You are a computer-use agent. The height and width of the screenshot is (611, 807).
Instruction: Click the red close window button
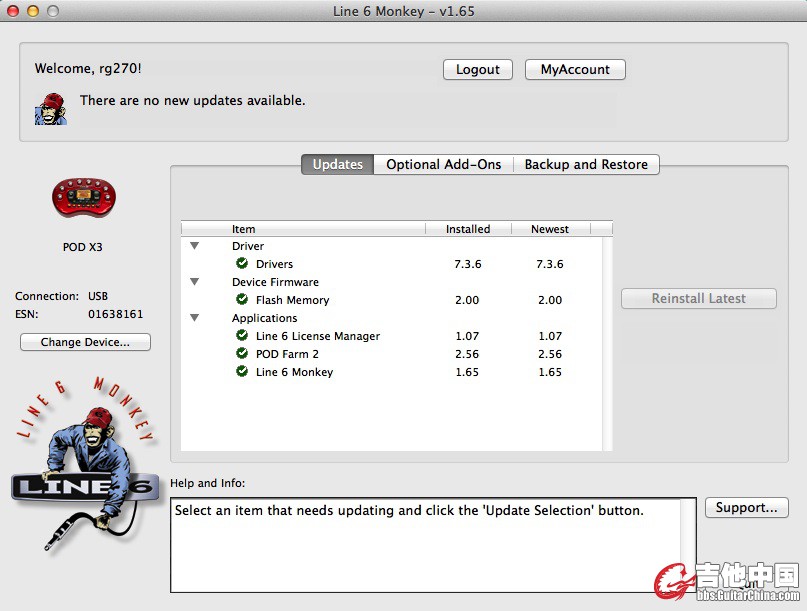(13, 11)
